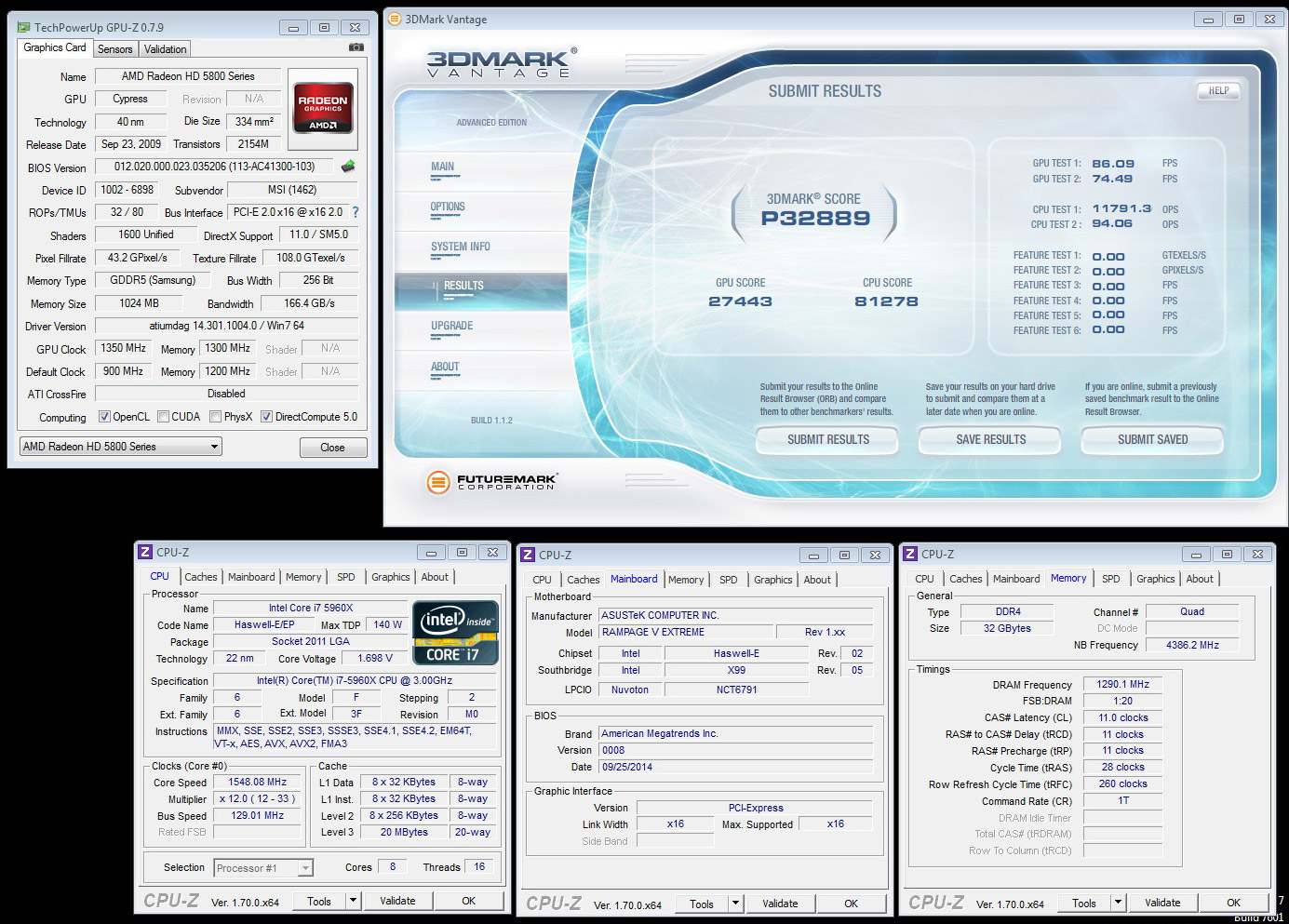Toggle the DirectCompute 5.0 checkbox

pos(266,417)
